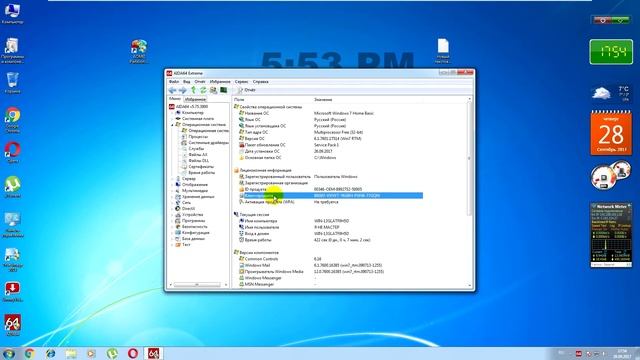Screen dimensions: 640x360
Task: Click the Forward arrow in AIDA64 toolbar
Action: (182, 90)
